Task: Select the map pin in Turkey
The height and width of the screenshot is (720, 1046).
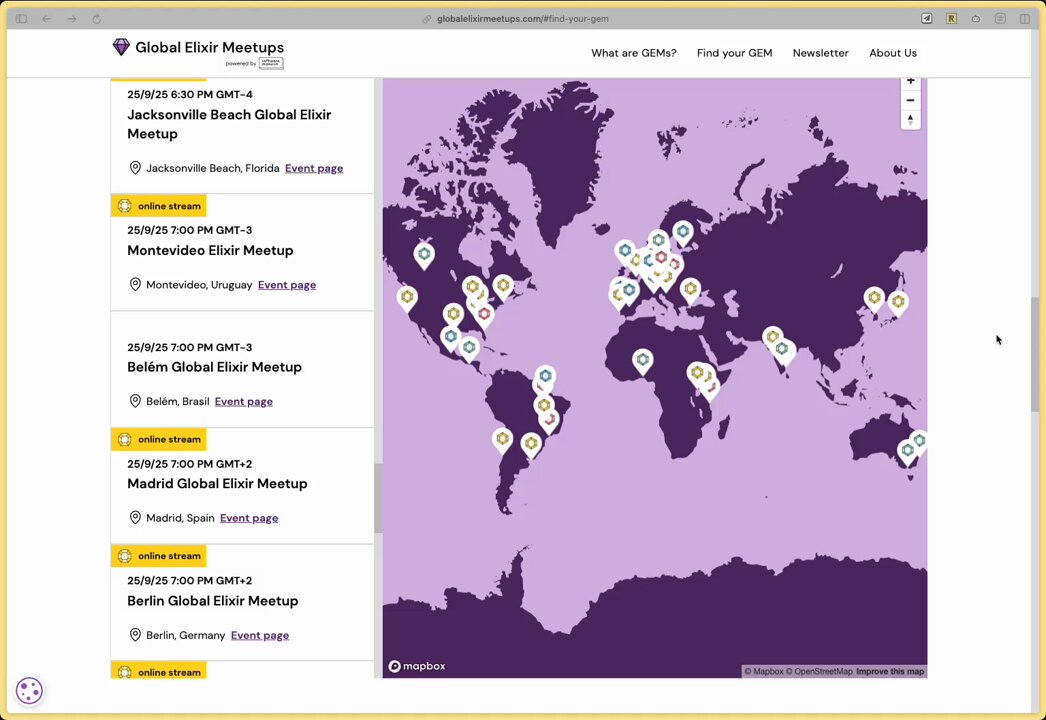Action: point(690,292)
